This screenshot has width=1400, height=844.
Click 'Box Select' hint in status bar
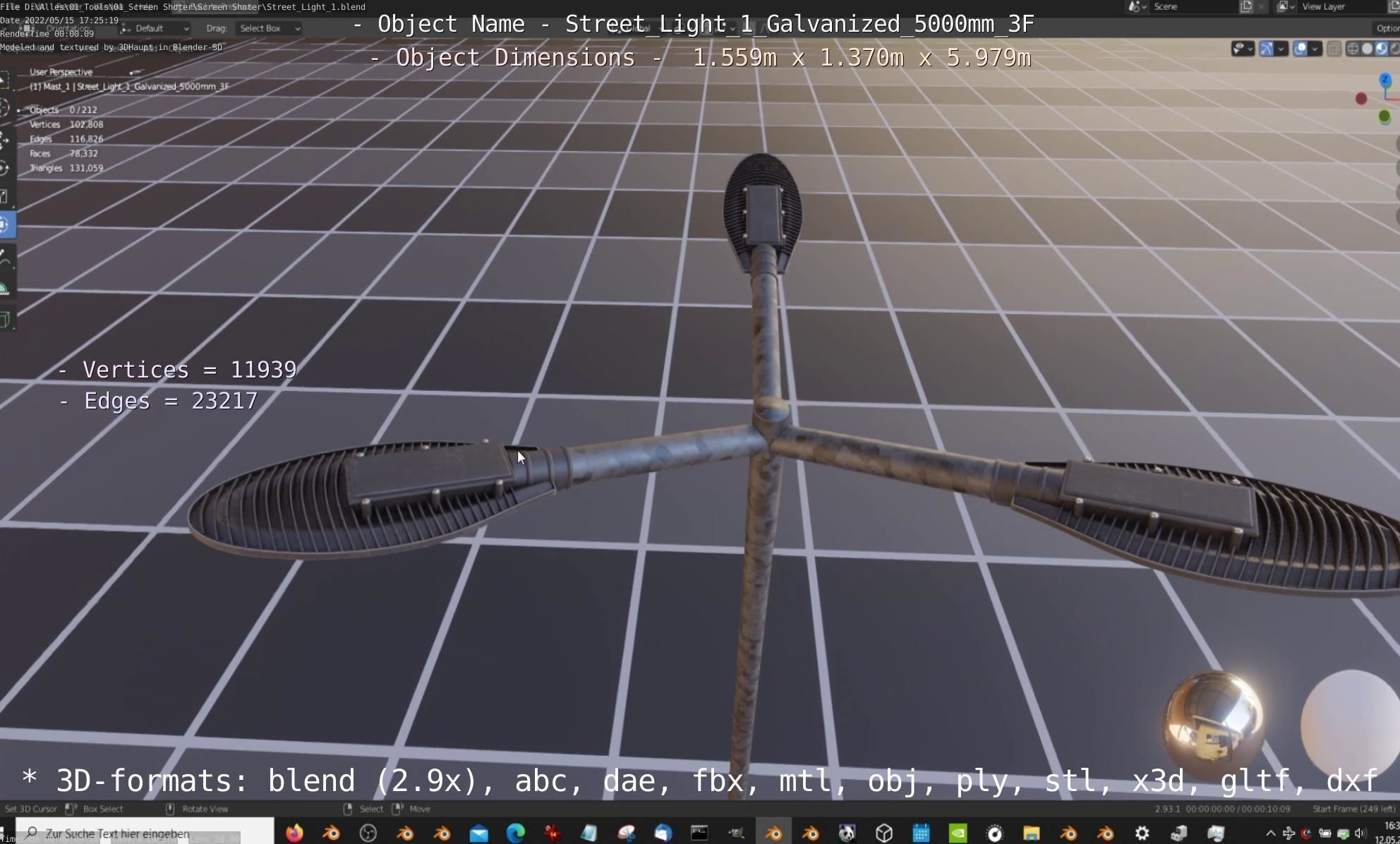pos(103,809)
